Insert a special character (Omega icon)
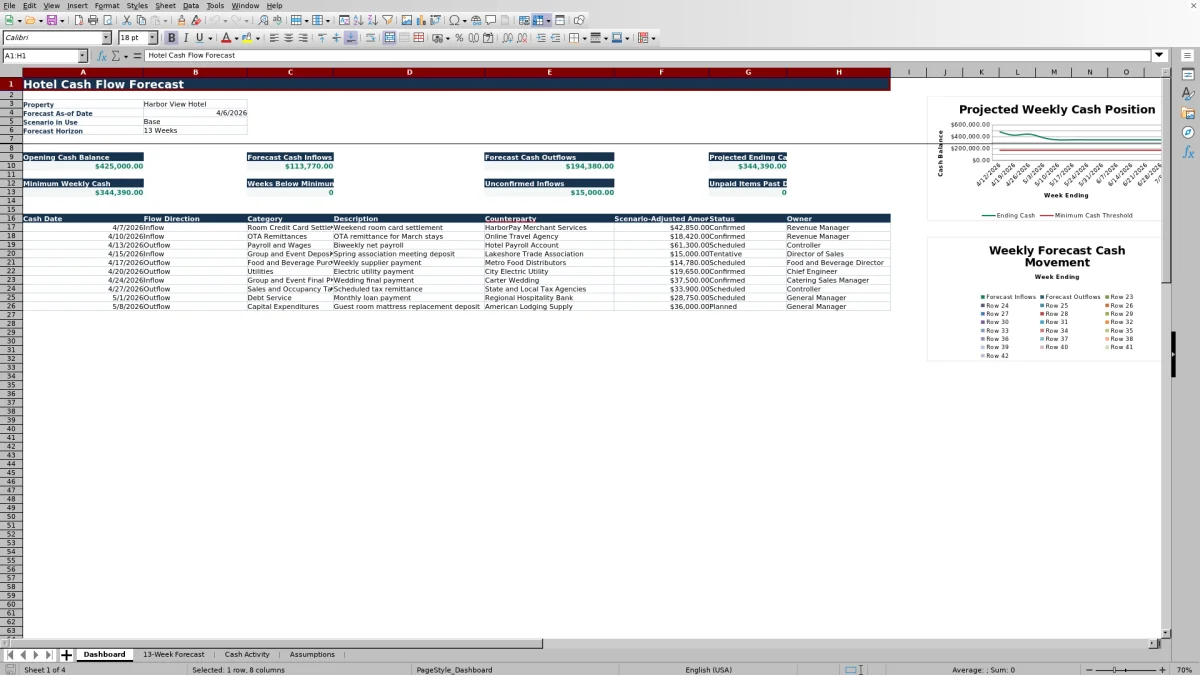The height and width of the screenshot is (675, 1200). point(454,20)
